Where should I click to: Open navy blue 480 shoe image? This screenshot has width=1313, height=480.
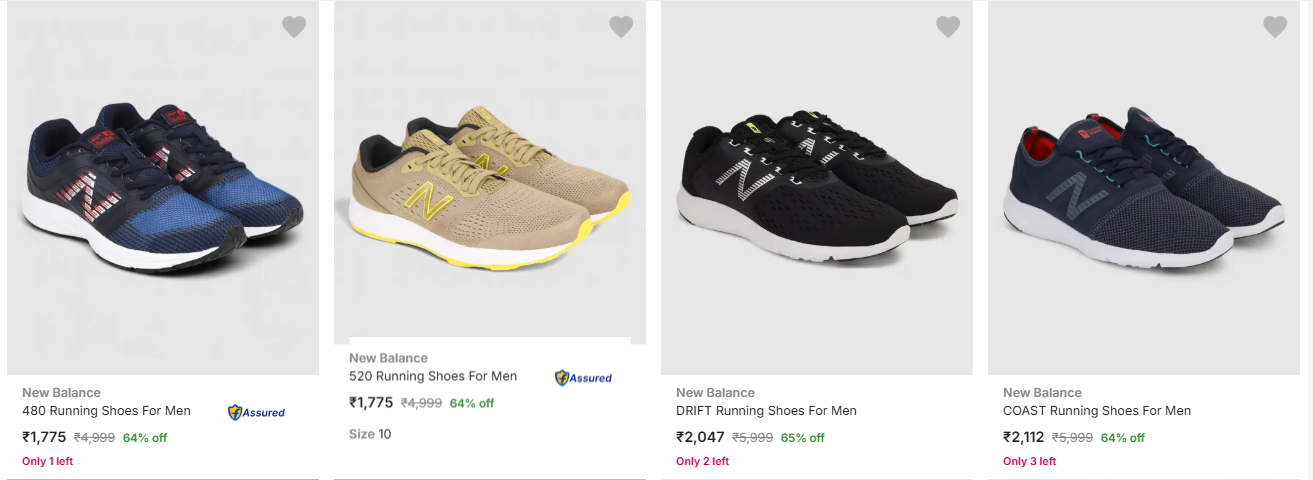click(x=163, y=190)
